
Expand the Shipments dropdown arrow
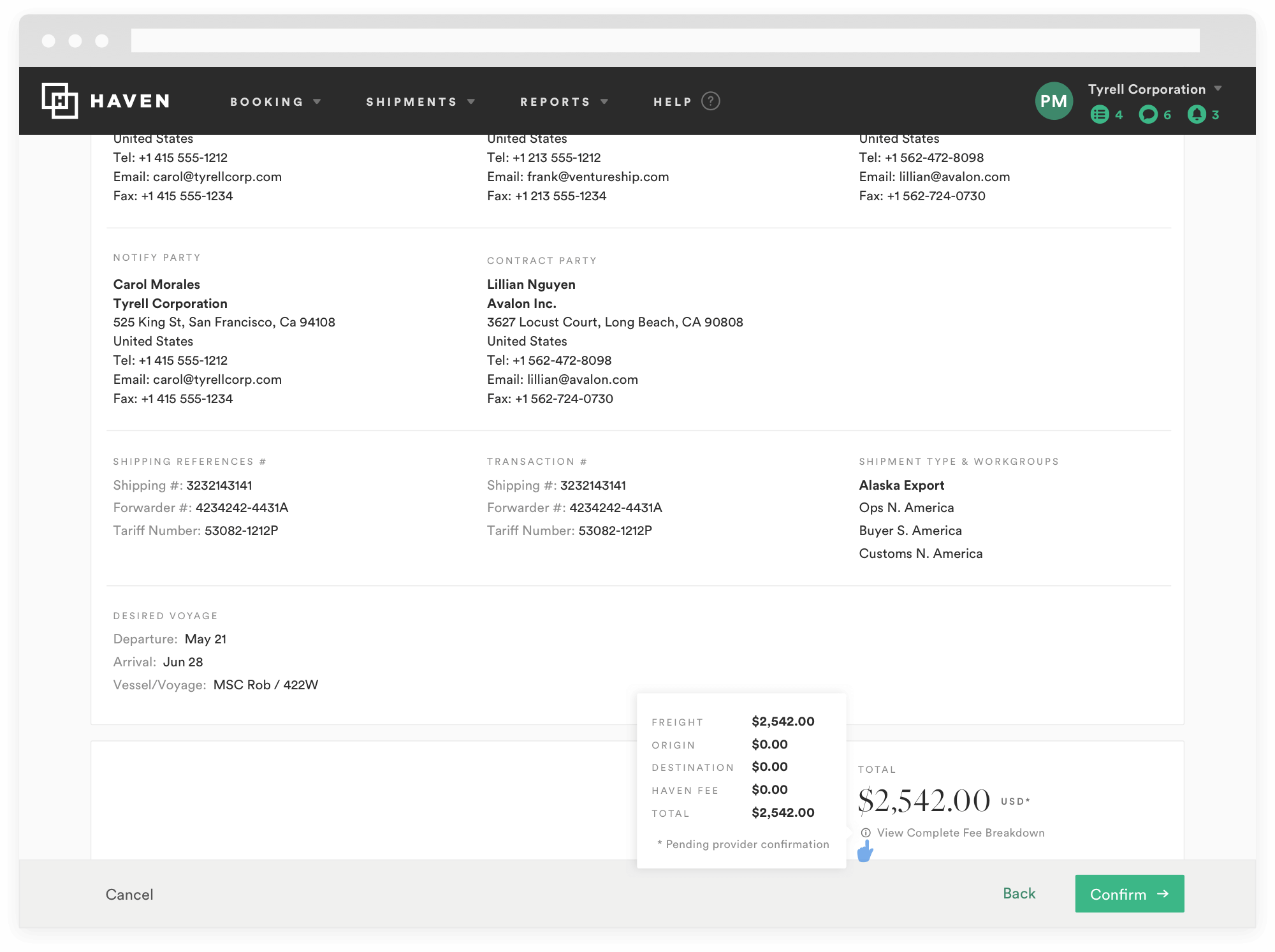[x=471, y=102]
